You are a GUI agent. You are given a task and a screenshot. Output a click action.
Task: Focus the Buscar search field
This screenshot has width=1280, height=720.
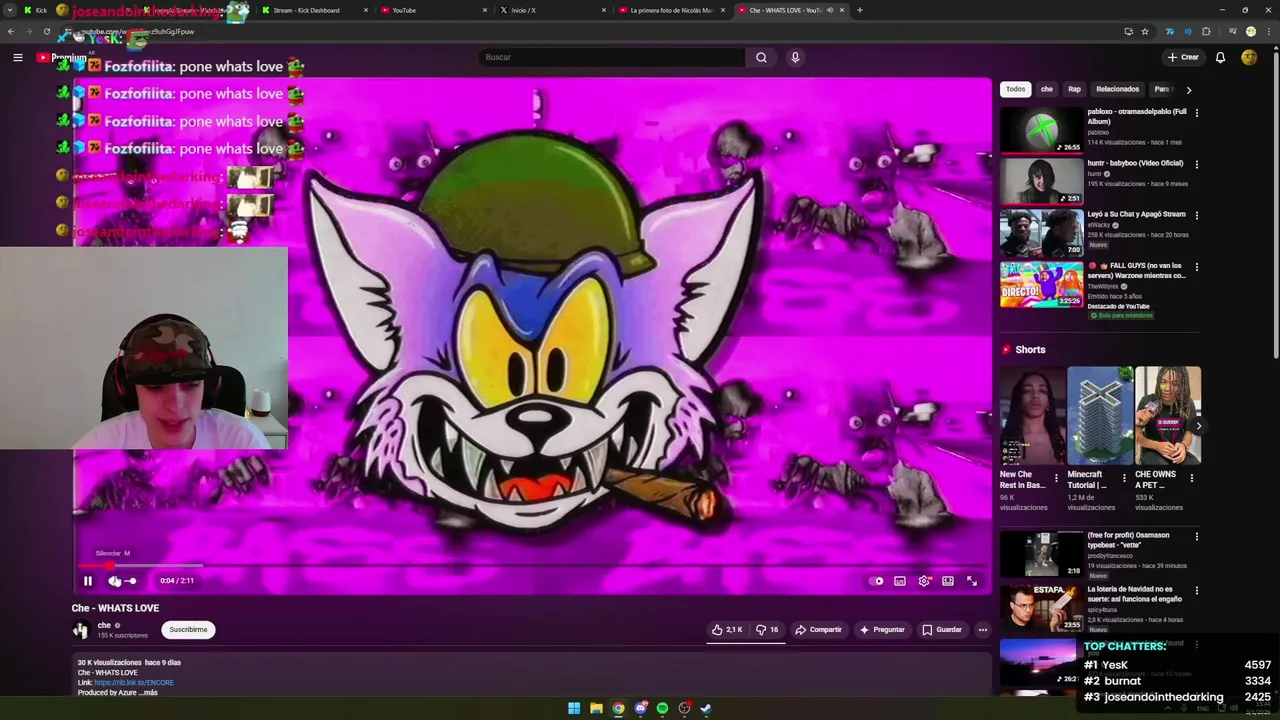click(x=612, y=57)
